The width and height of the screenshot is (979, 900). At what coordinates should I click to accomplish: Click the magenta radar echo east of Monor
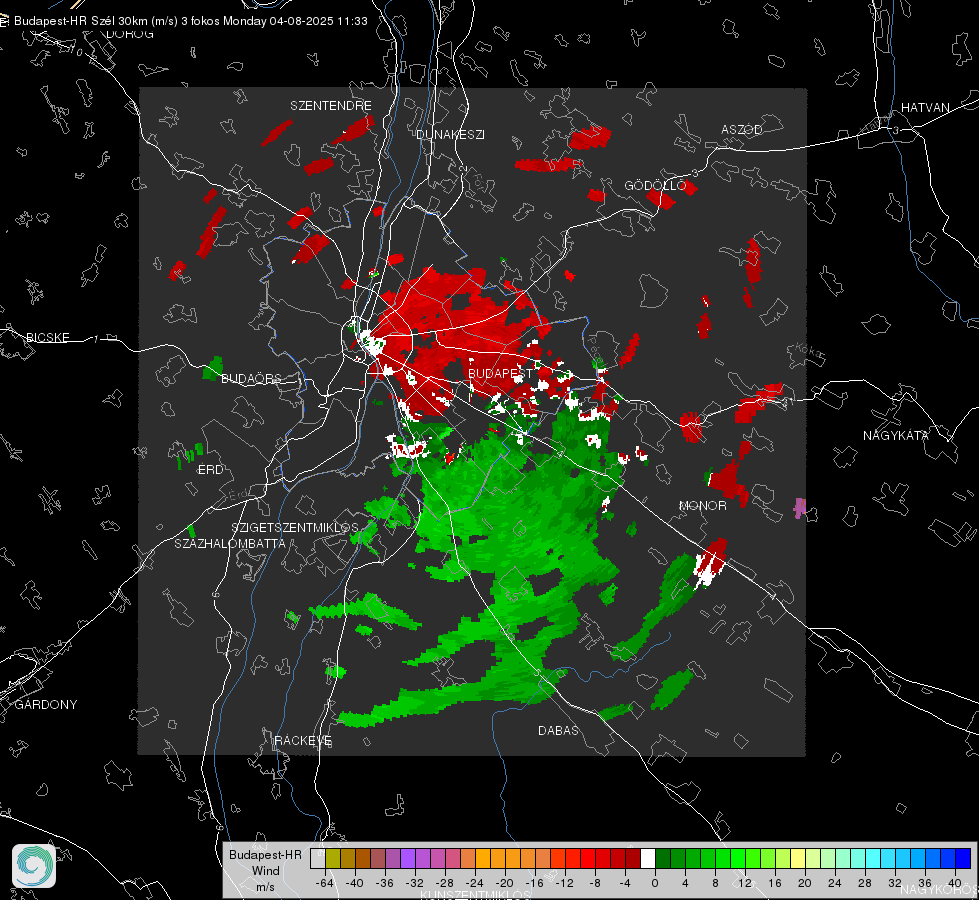799,508
